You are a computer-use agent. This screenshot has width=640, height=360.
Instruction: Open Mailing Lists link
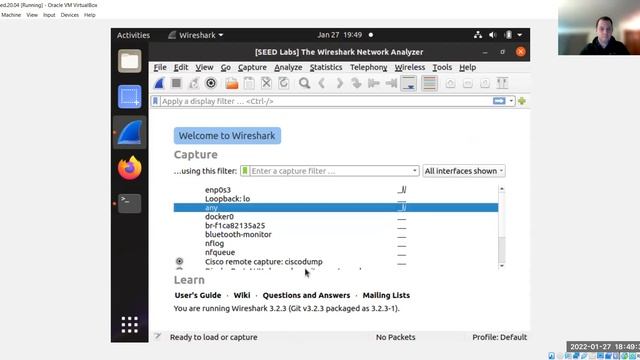386,295
